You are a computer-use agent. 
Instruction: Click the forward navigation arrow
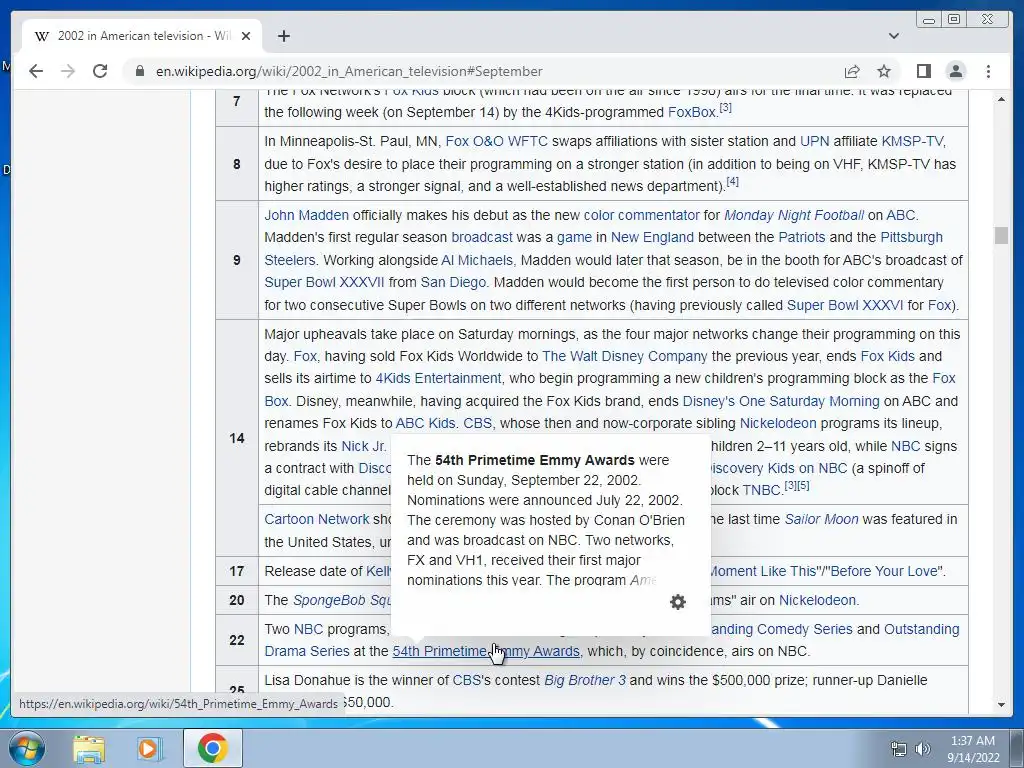68,71
